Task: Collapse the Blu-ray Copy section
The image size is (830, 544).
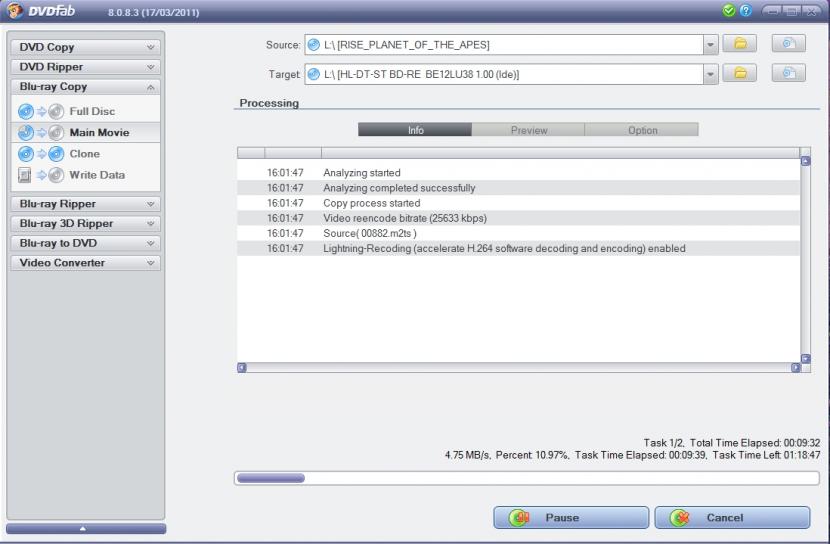Action: pos(85,86)
